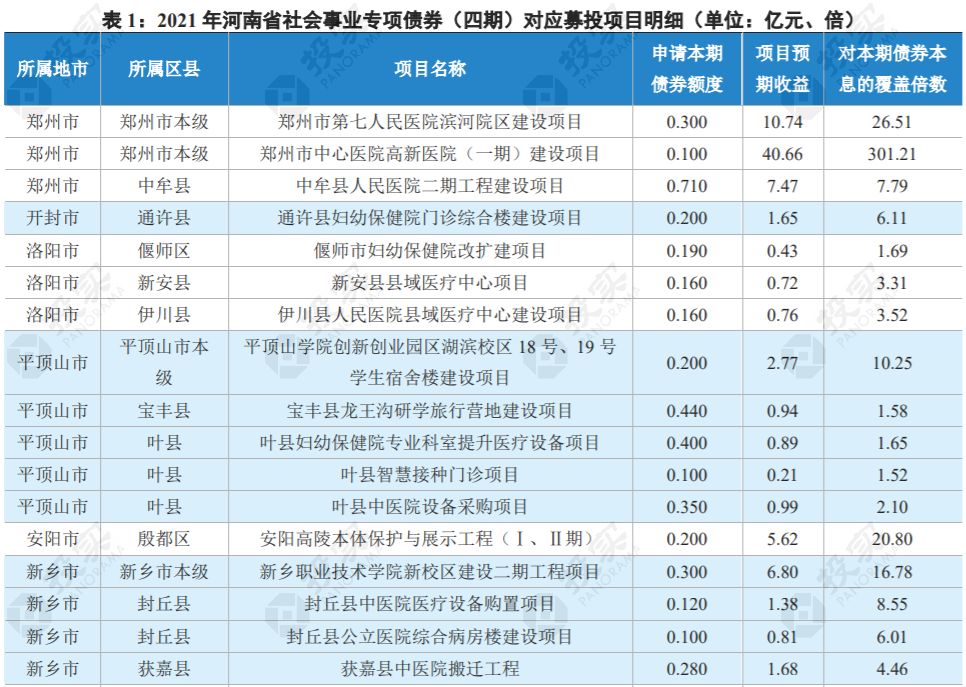966x687 pixels.
Task: Select 新乡职业技术学院新校区建设二期工程项目 cell
Action: pyautogui.click(x=430, y=572)
